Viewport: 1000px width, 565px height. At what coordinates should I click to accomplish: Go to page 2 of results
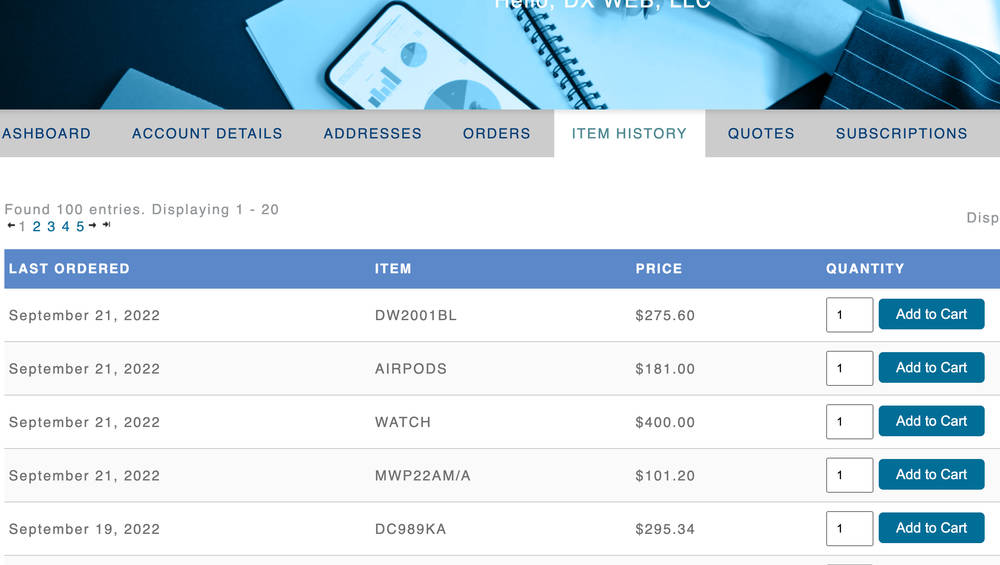click(37, 227)
